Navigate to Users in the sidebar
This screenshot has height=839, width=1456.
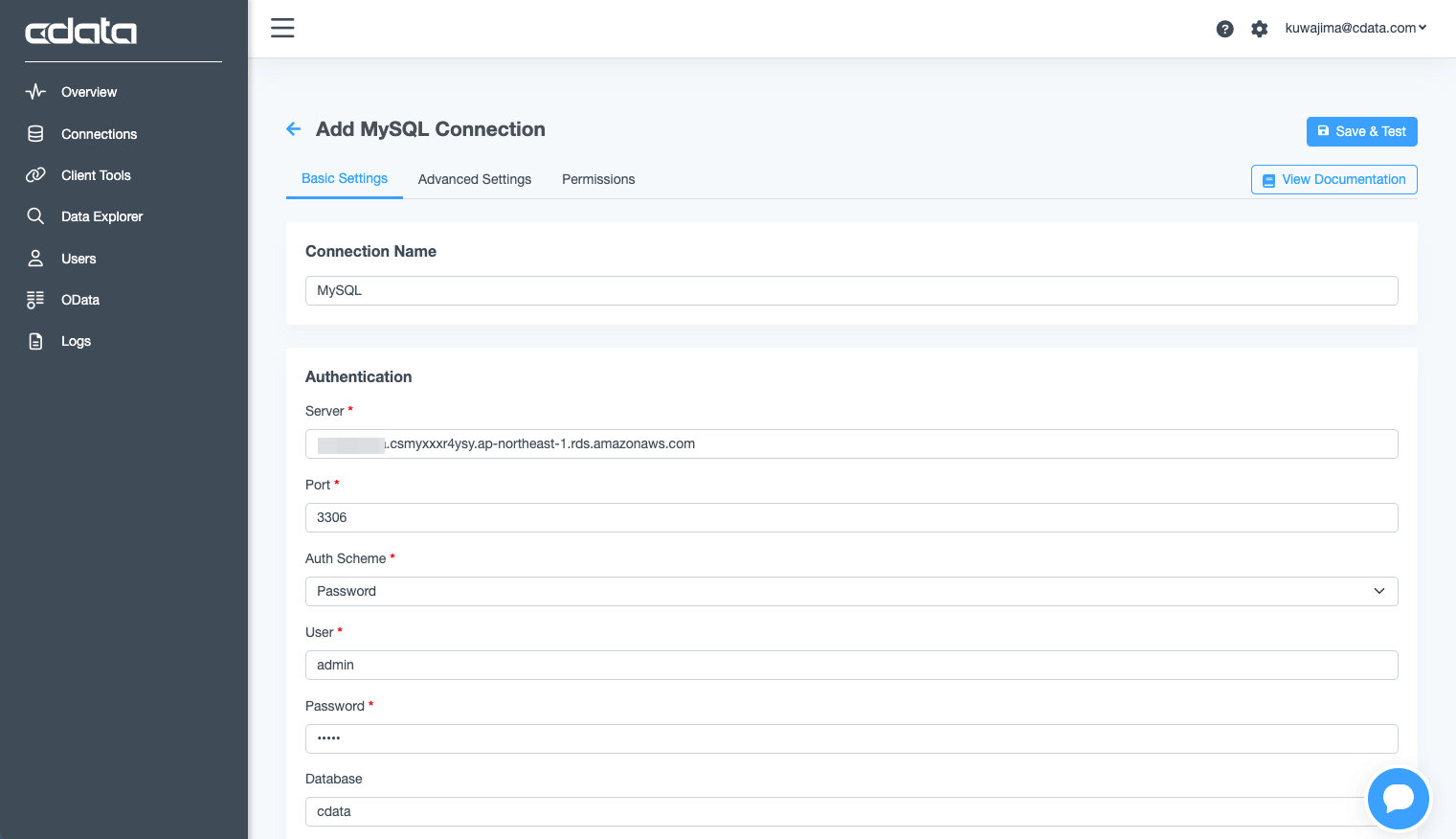click(78, 259)
